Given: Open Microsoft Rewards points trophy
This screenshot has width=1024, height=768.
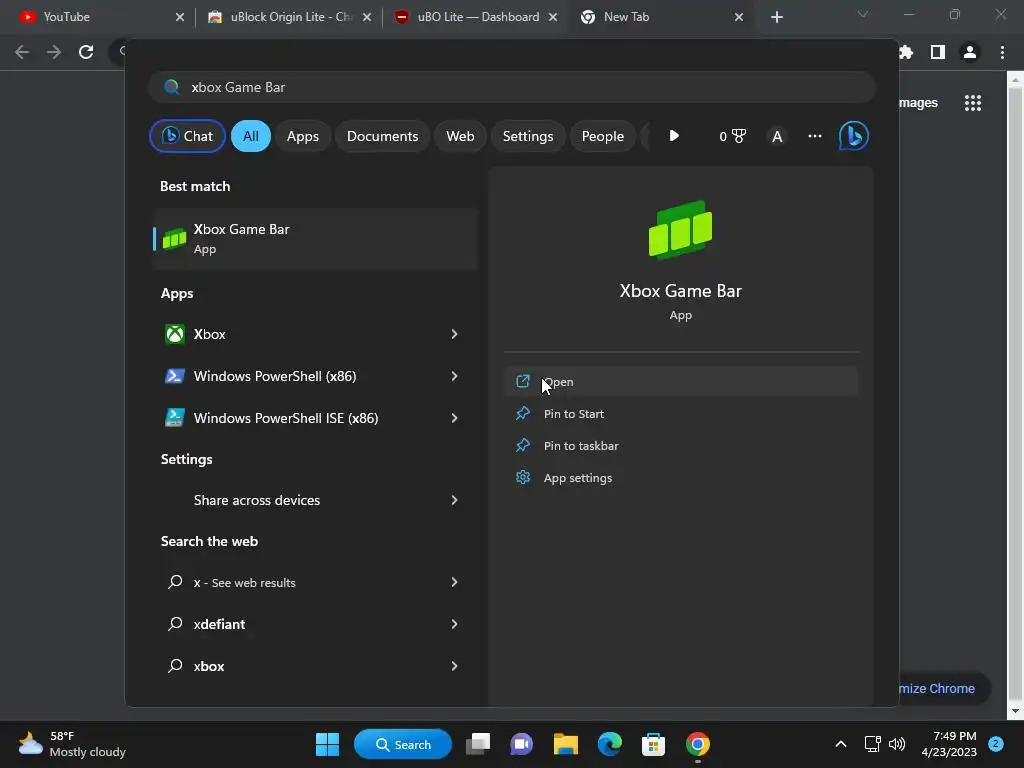Looking at the screenshot, I should (732, 136).
